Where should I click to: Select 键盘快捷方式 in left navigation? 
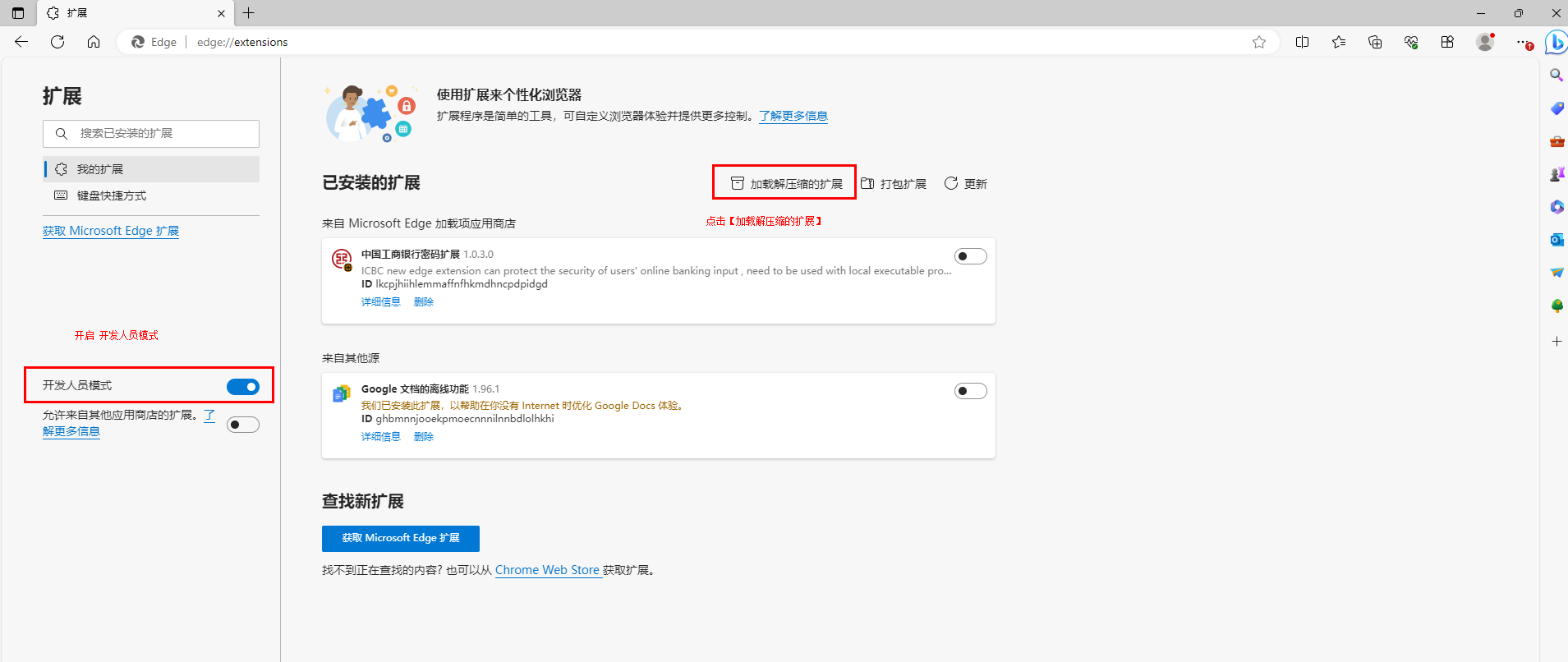click(x=111, y=195)
